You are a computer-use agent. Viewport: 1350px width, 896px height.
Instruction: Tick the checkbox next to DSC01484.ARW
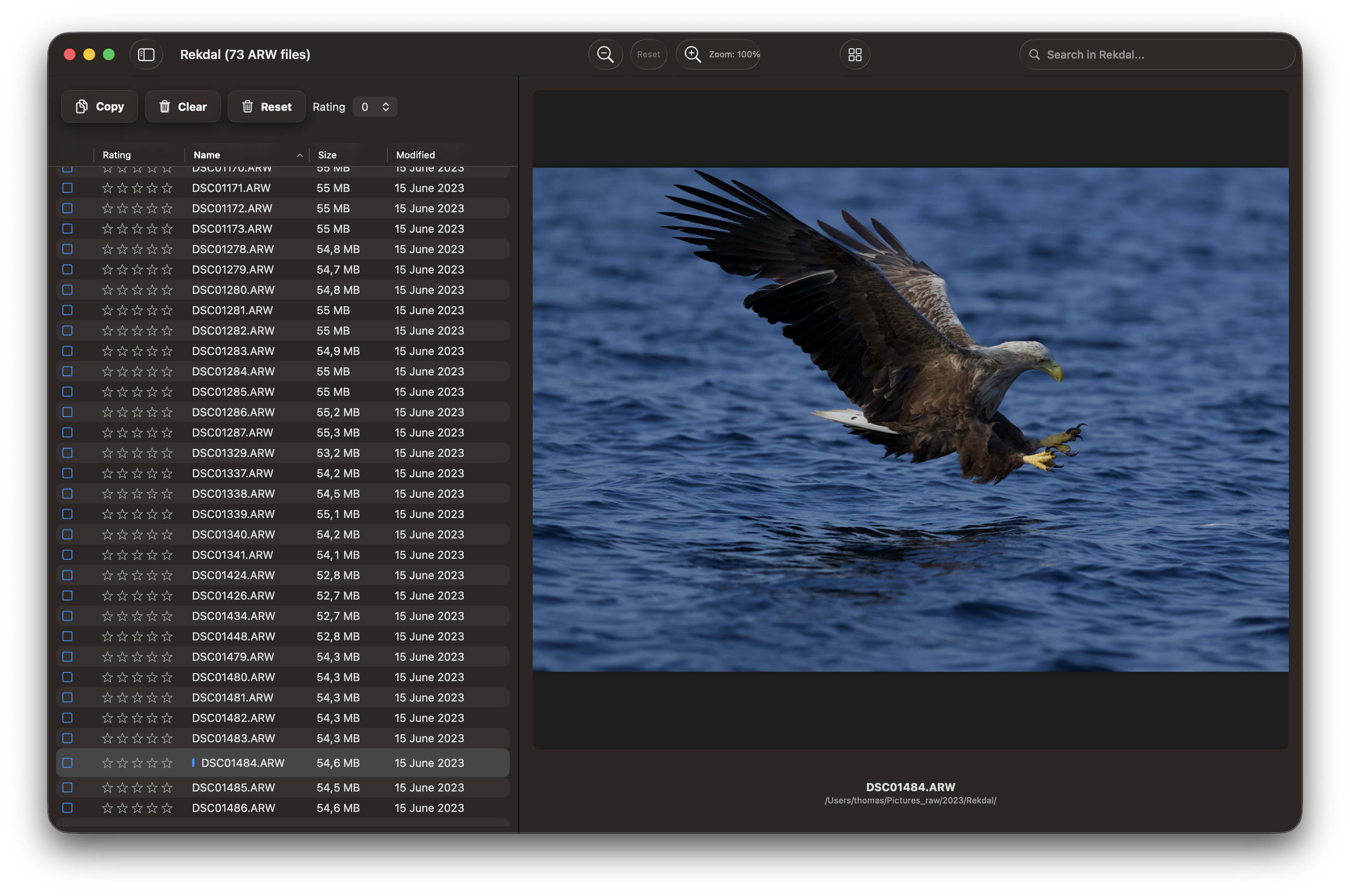[x=68, y=763]
